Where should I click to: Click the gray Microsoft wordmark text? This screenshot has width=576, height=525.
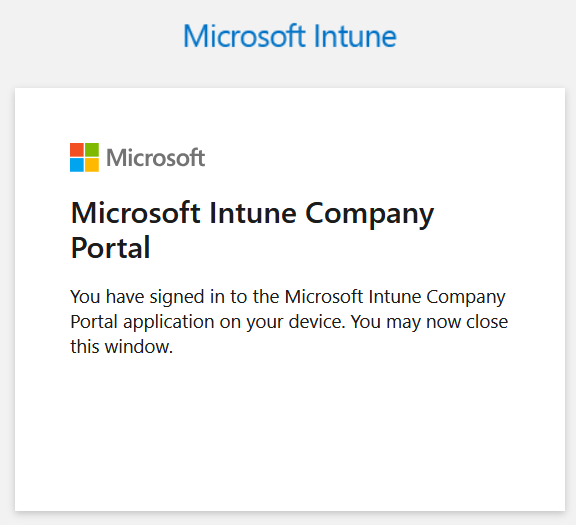click(155, 158)
